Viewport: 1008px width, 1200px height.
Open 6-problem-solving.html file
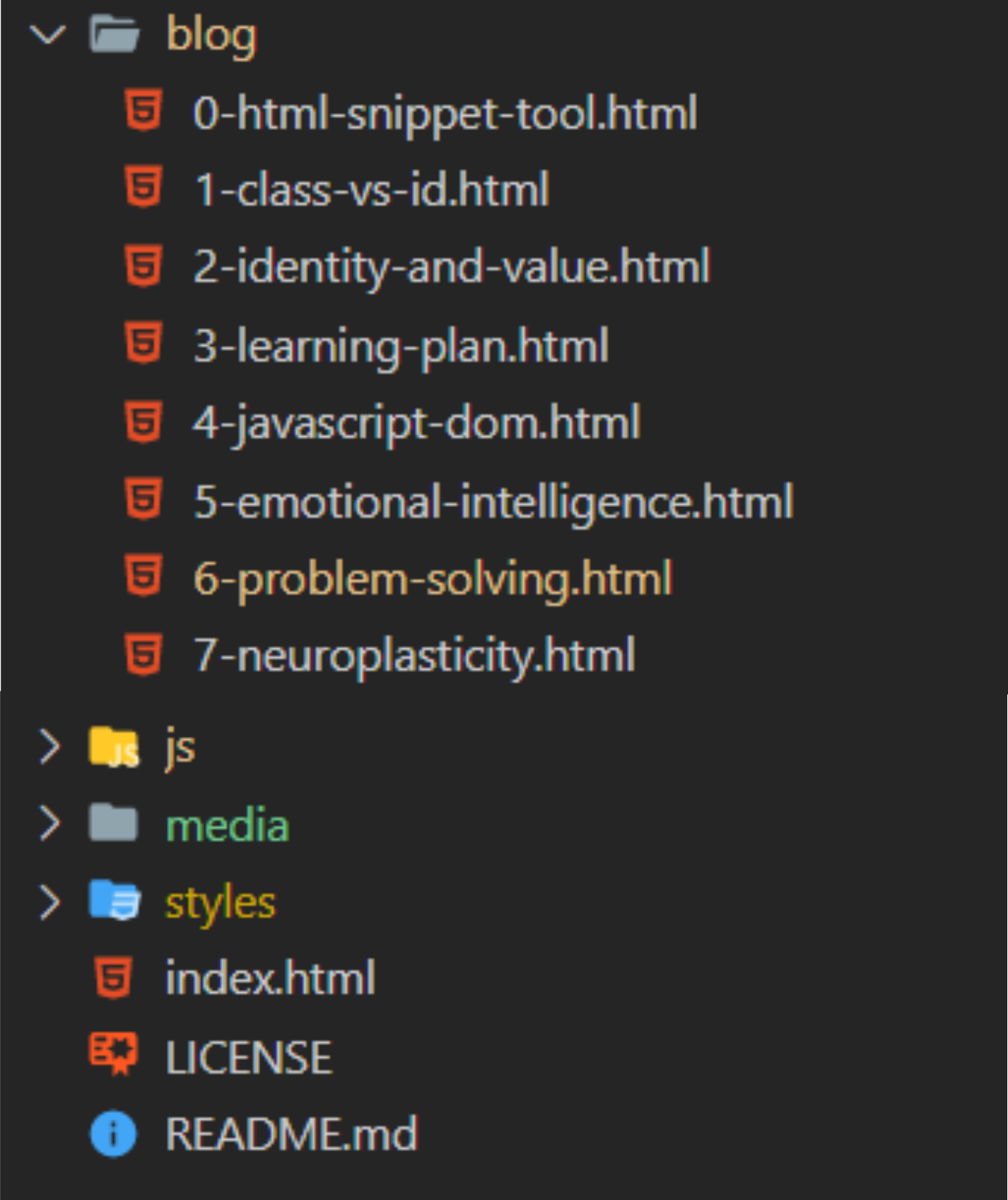coord(433,580)
